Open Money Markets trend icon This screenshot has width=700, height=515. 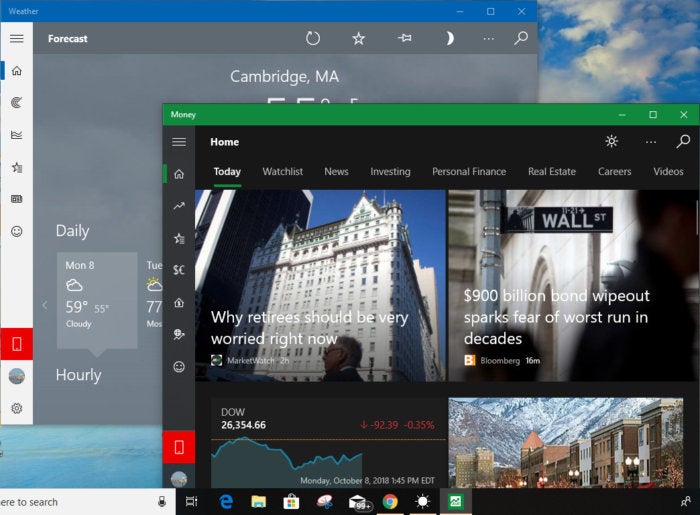(179, 206)
